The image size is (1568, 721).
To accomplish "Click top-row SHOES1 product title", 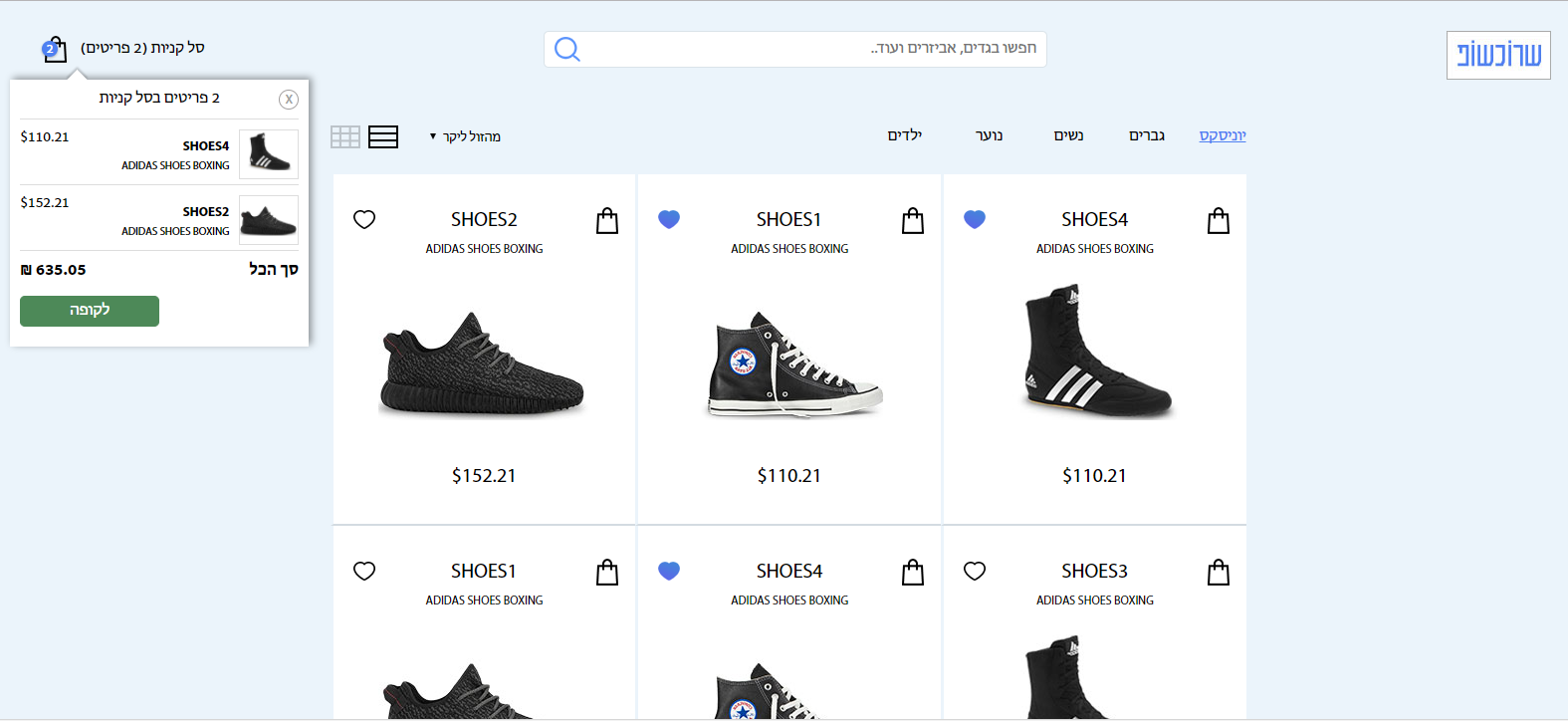I will (x=789, y=220).
